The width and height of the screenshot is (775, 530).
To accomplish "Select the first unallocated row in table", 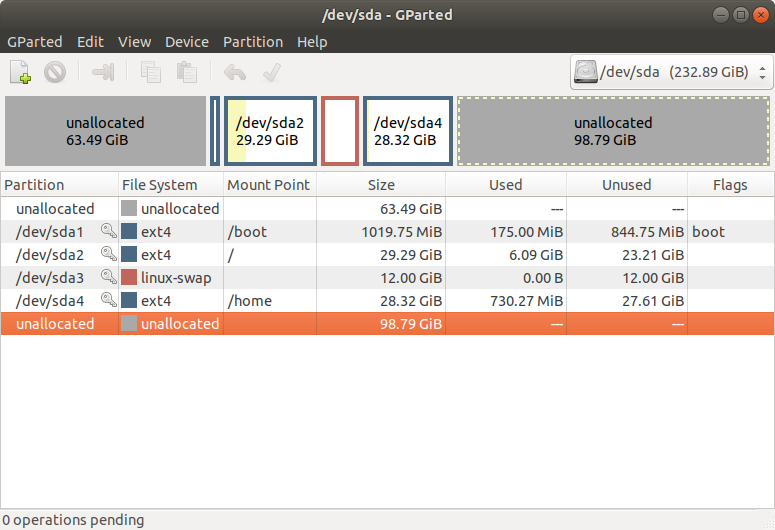I will (388, 209).
